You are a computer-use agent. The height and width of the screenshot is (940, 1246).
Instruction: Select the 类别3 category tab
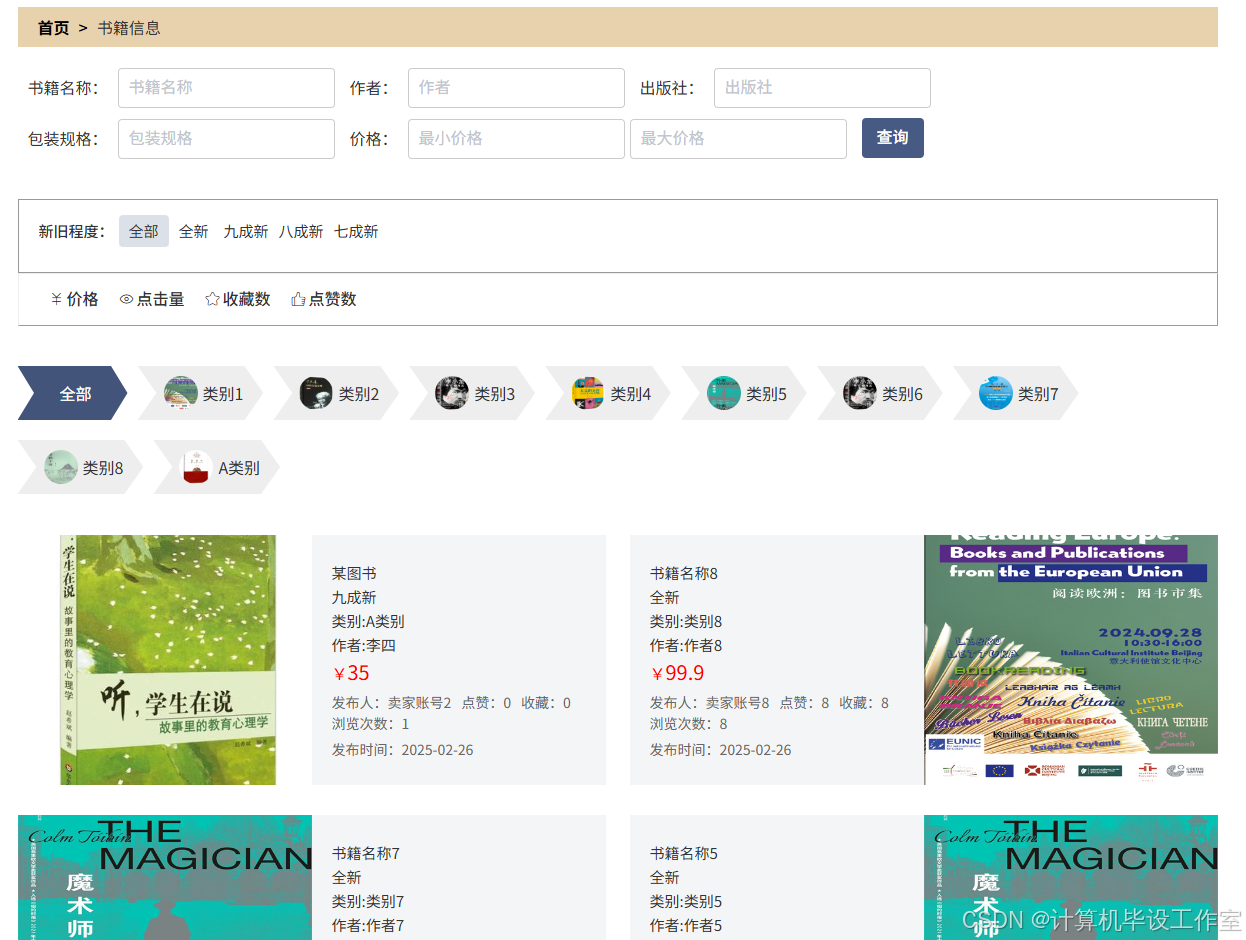pyautogui.click(x=472, y=393)
